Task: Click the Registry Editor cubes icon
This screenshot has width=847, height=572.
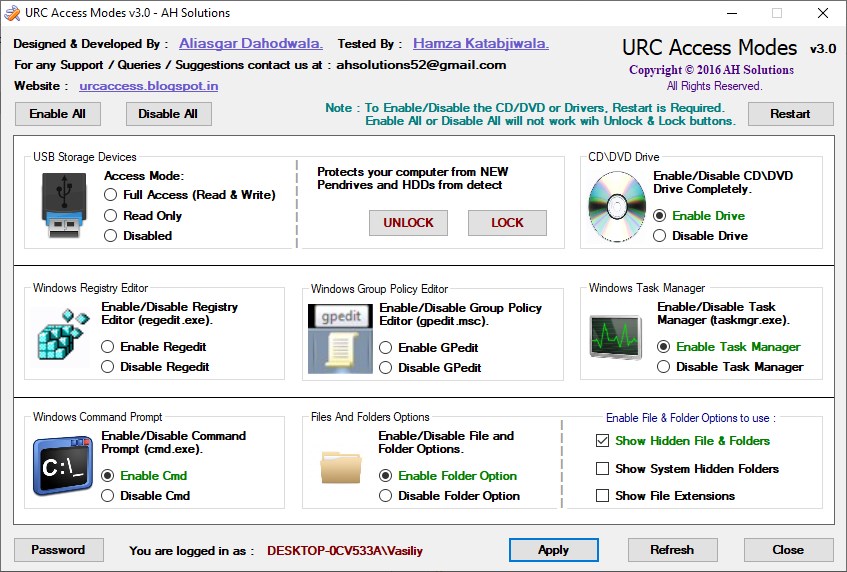Action: pyautogui.click(x=63, y=334)
